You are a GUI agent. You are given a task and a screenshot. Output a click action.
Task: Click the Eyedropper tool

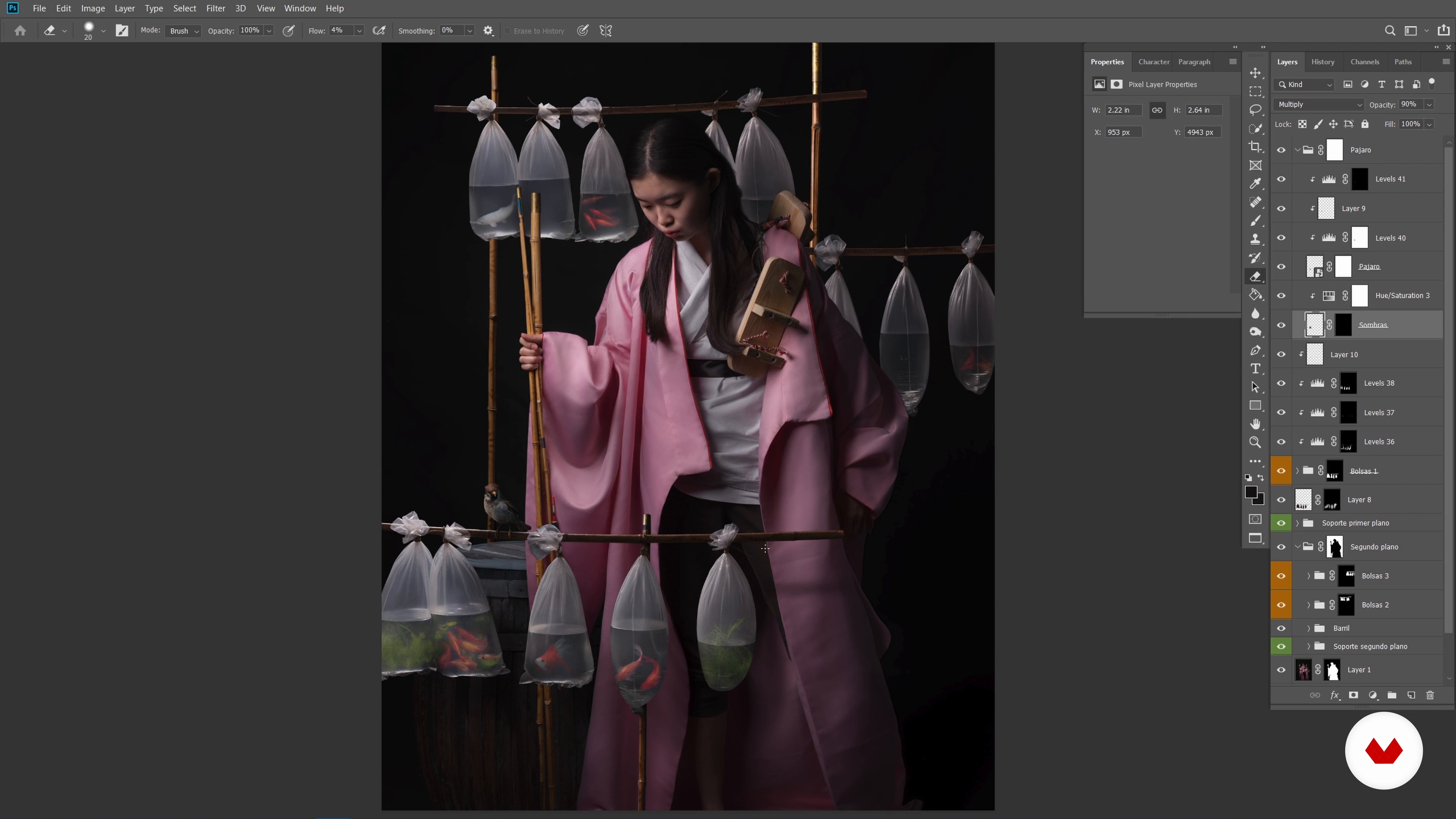[1255, 184]
